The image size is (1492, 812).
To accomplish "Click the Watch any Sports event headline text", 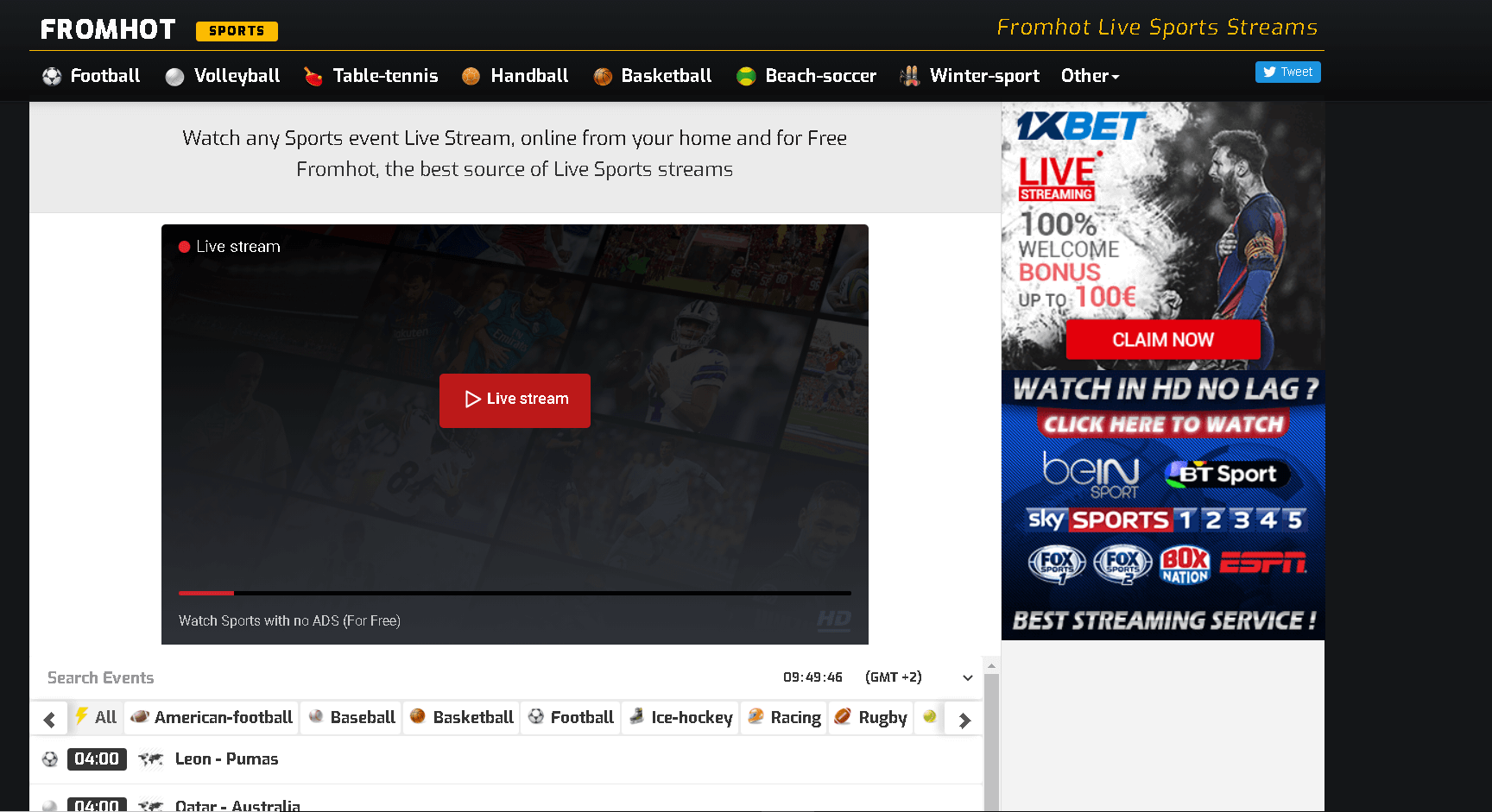I will coord(515,138).
